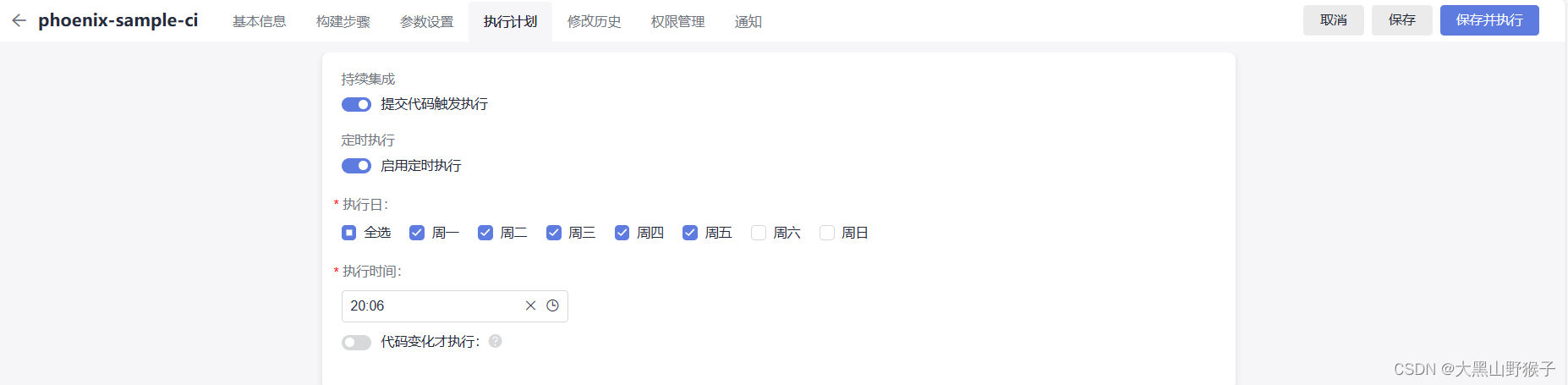
Task: Open the 构建步骤 tab
Action: click(343, 22)
